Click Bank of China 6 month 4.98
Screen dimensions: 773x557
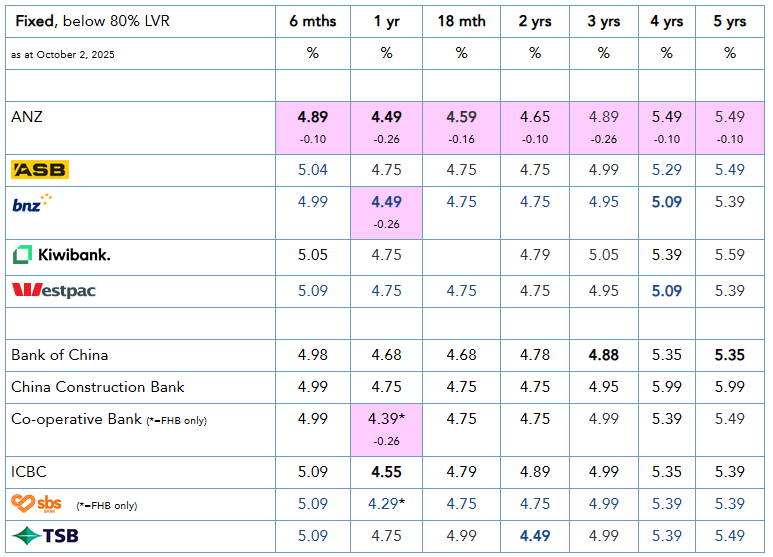tap(313, 355)
